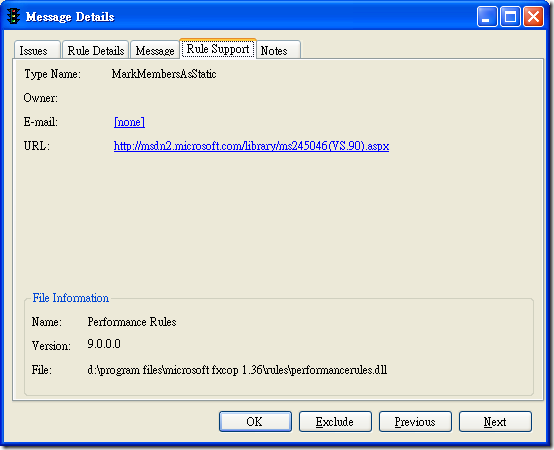Click the Performance Rules name value
Screen dimensions: 554x450
(x=132, y=322)
